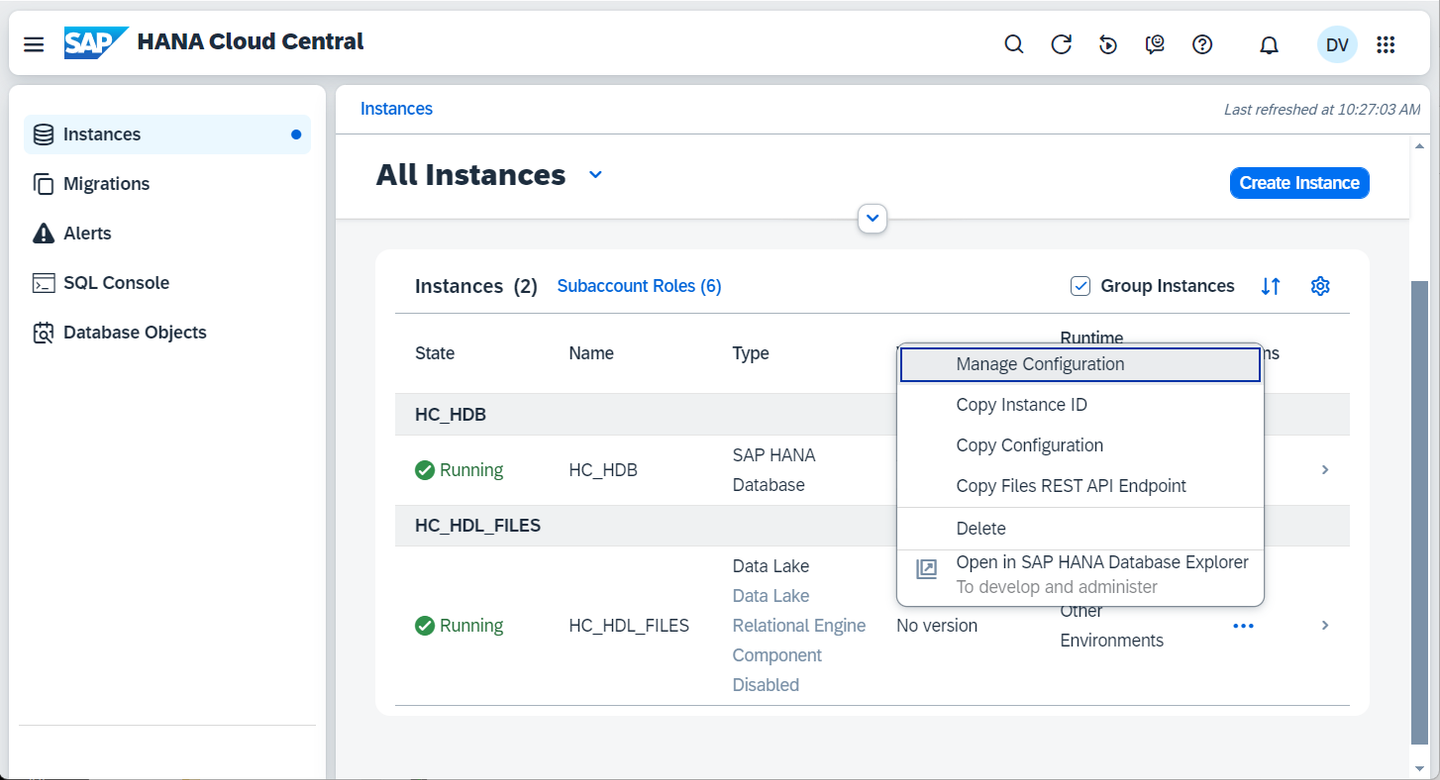The height and width of the screenshot is (780, 1440).
Task: Click the Last refreshed timestamp
Action: click(1322, 110)
